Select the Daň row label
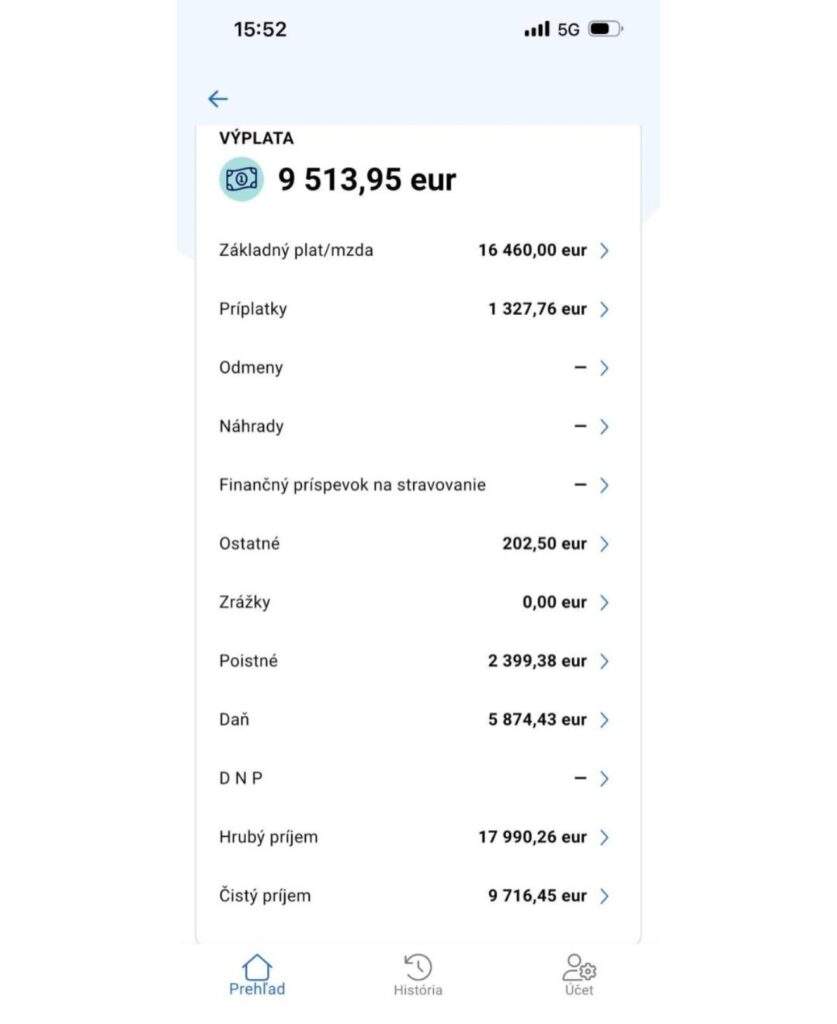The image size is (837, 1024). click(234, 720)
